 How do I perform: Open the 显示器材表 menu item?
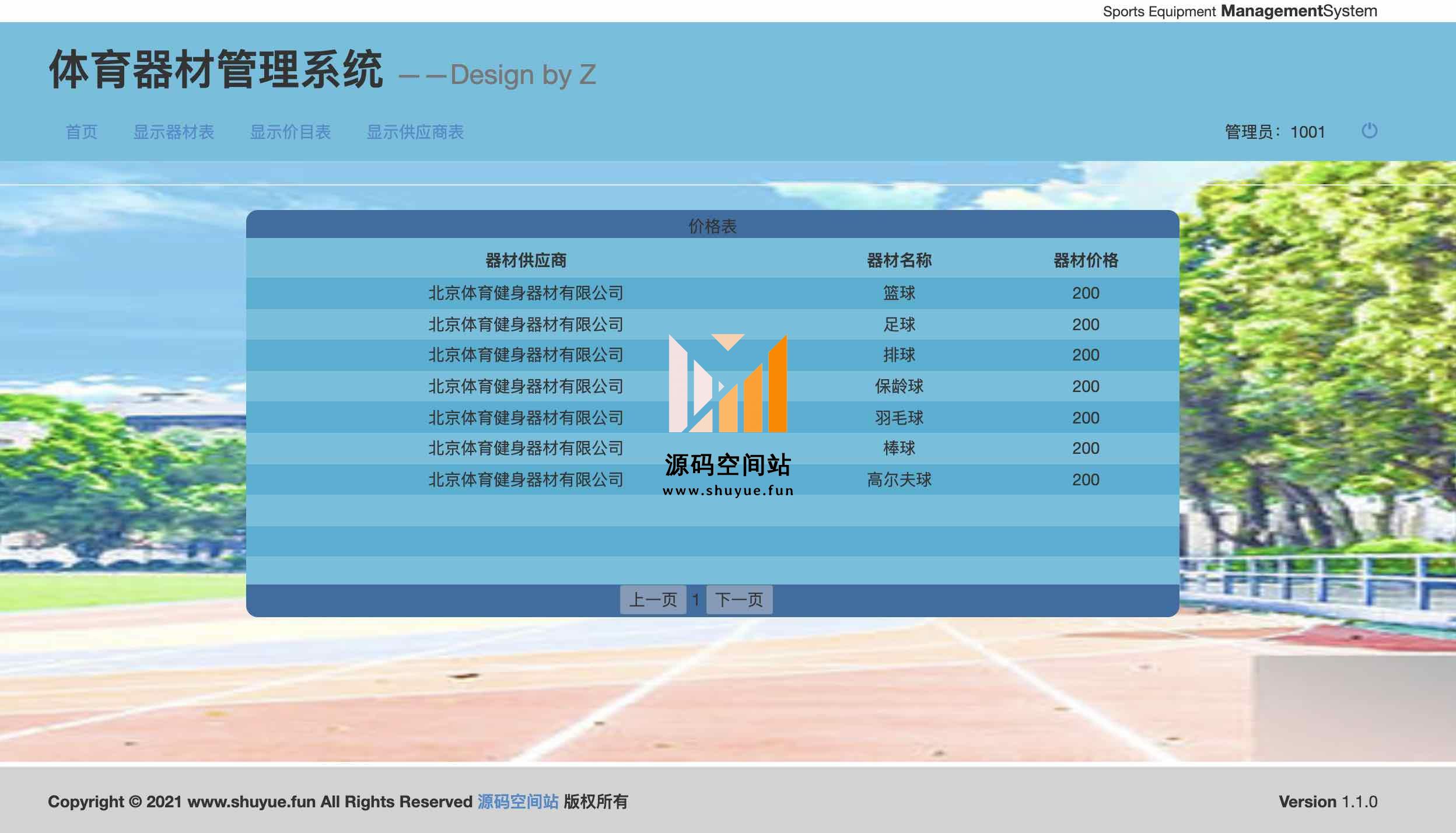click(x=174, y=132)
